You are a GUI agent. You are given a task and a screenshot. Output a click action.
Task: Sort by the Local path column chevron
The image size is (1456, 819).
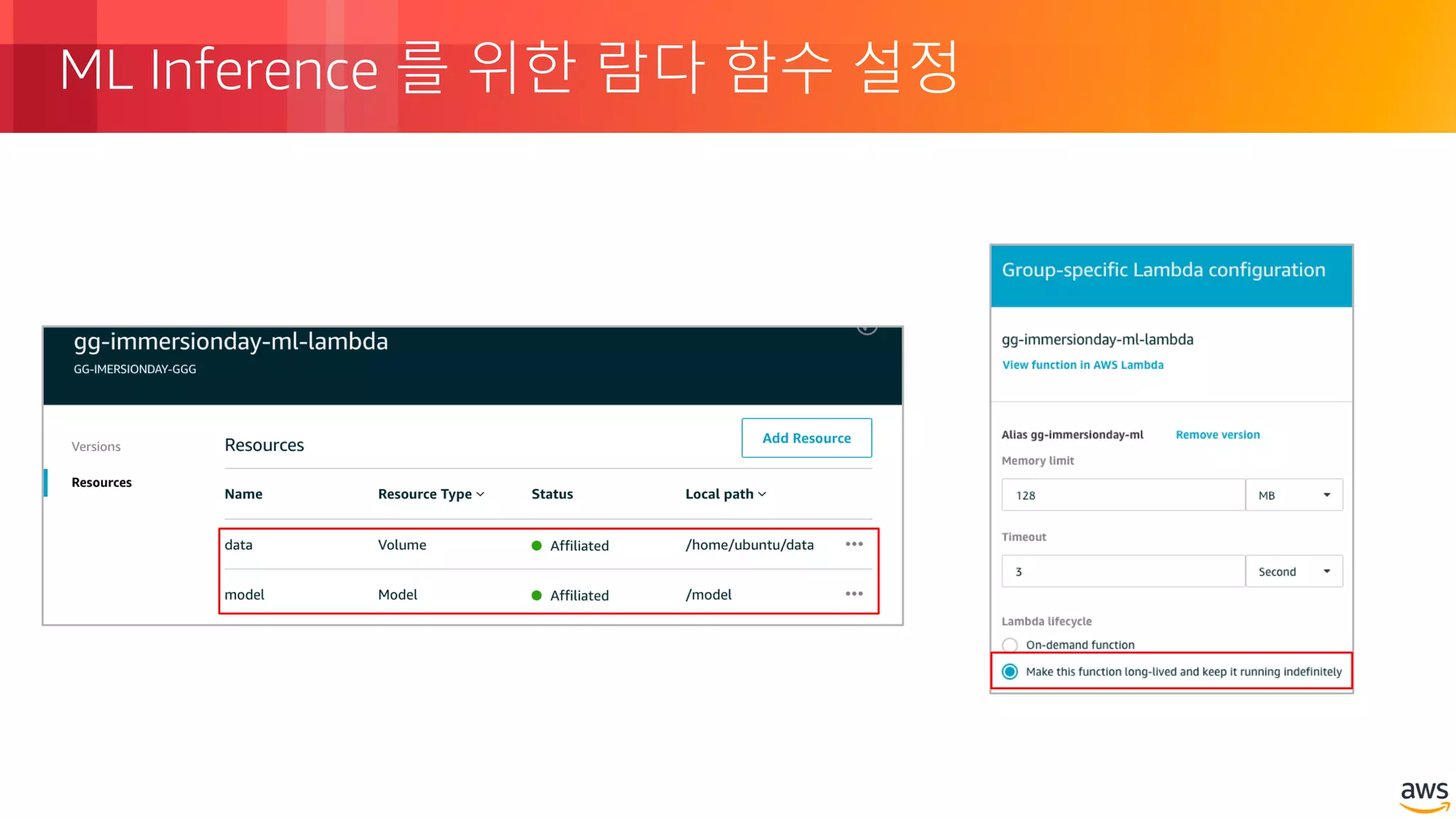(762, 494)
